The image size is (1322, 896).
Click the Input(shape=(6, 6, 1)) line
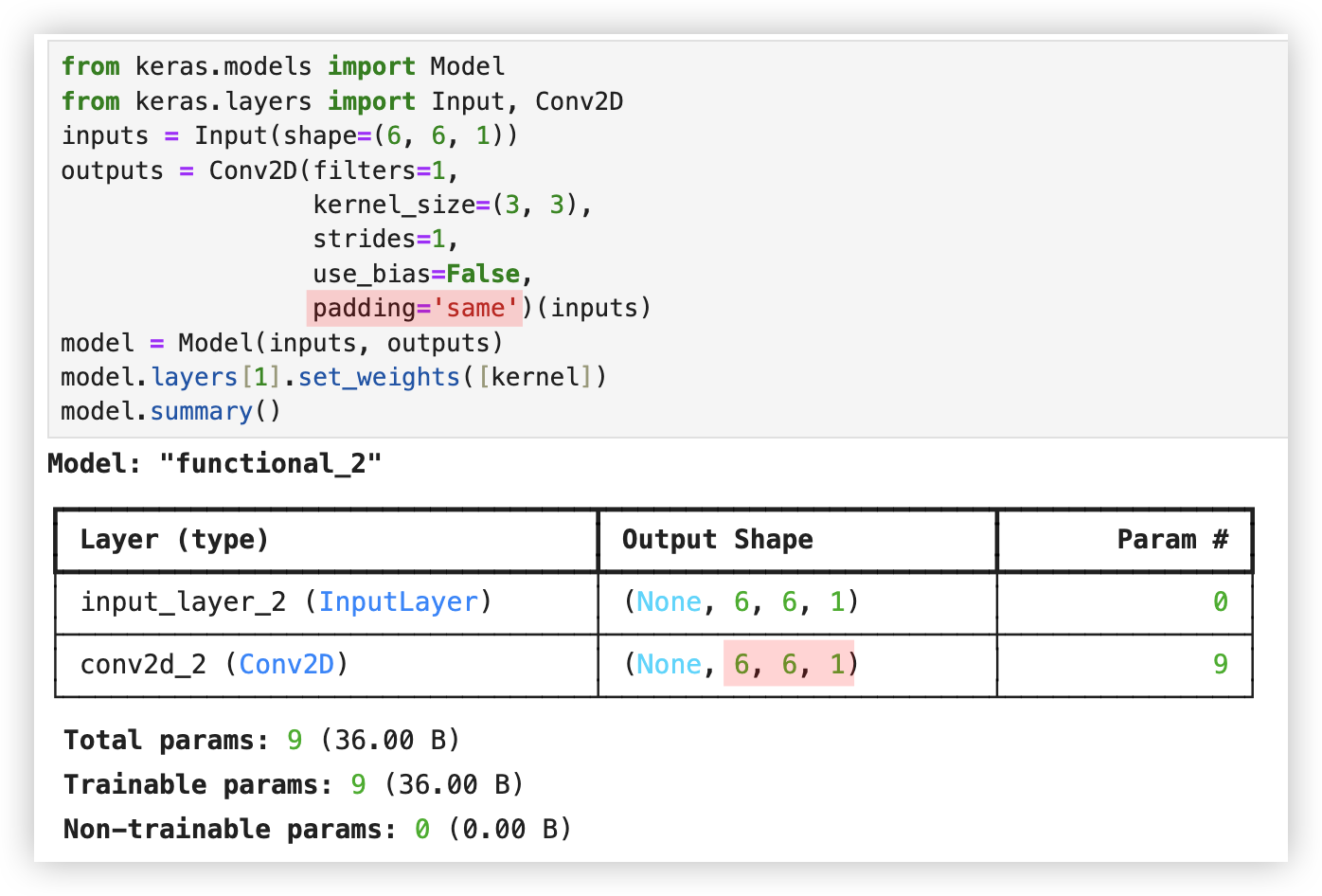pos(290,136)
